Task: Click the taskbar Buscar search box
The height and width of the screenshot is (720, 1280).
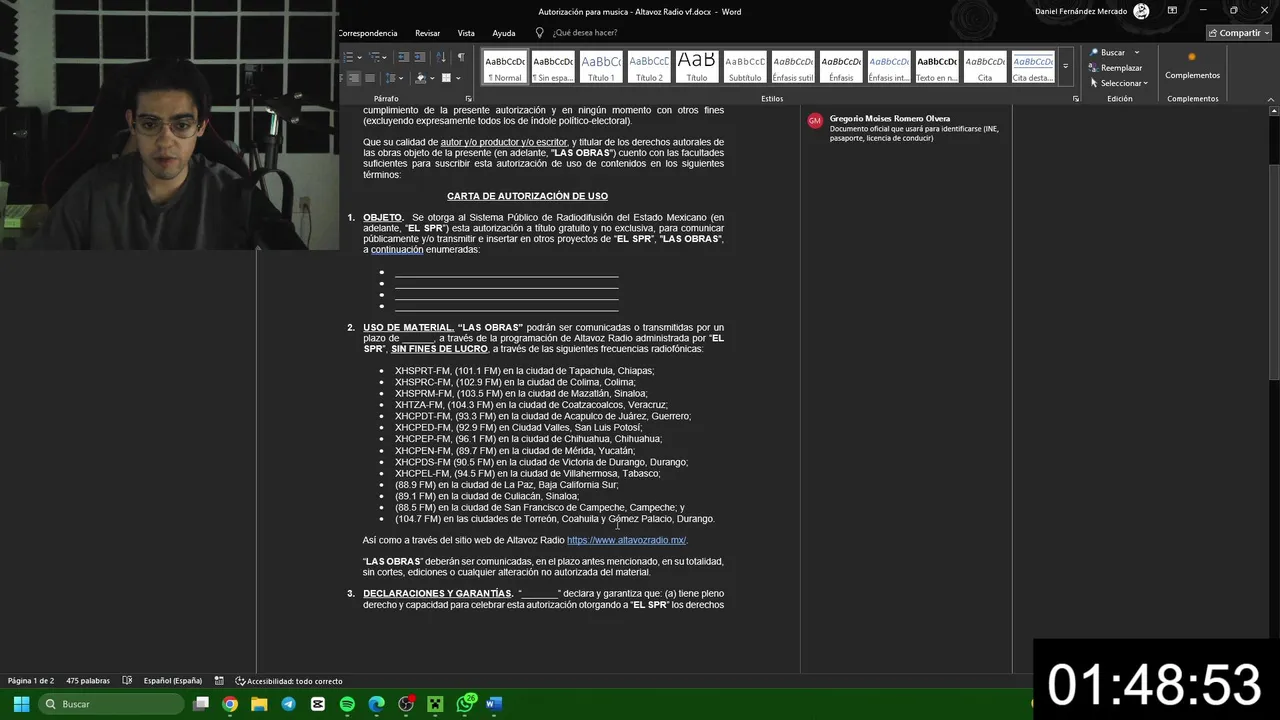Action: point(111,704)
